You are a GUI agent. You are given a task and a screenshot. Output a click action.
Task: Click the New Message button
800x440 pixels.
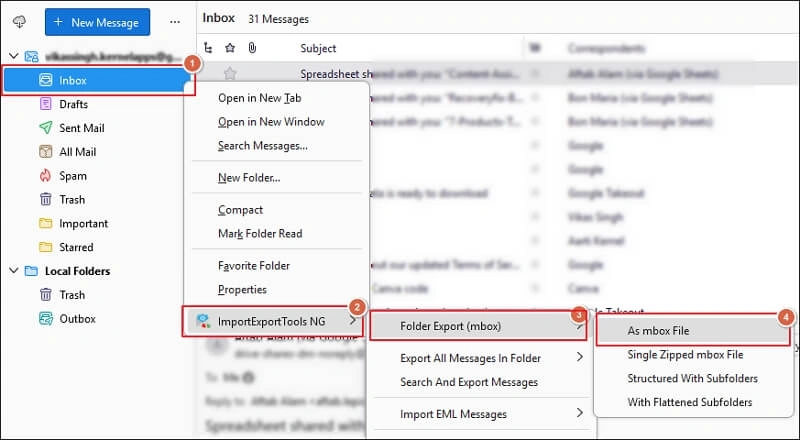[97, 22]
